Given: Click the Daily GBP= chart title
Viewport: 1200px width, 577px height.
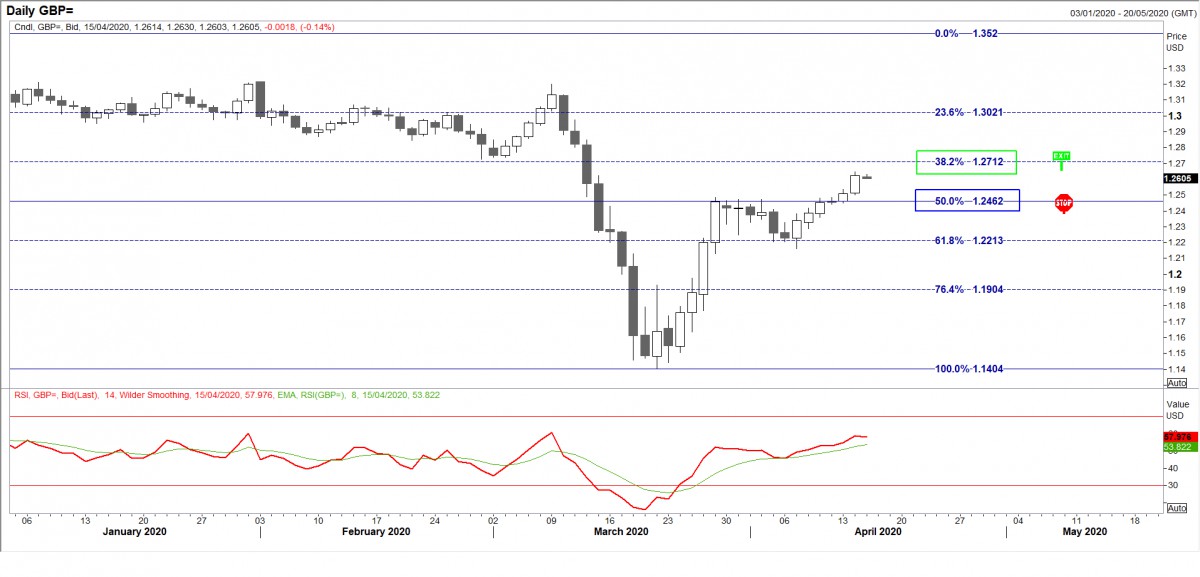Looking at the screenshot, I should pyautogui.click(x=46, y=10).
